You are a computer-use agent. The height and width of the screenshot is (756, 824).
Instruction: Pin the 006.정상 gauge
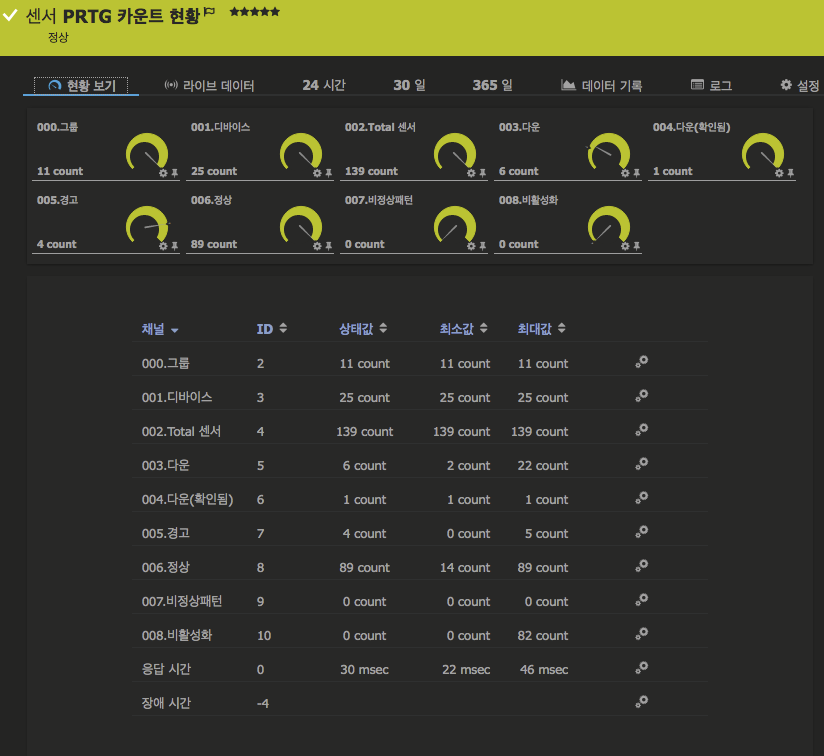click(328, 246)
